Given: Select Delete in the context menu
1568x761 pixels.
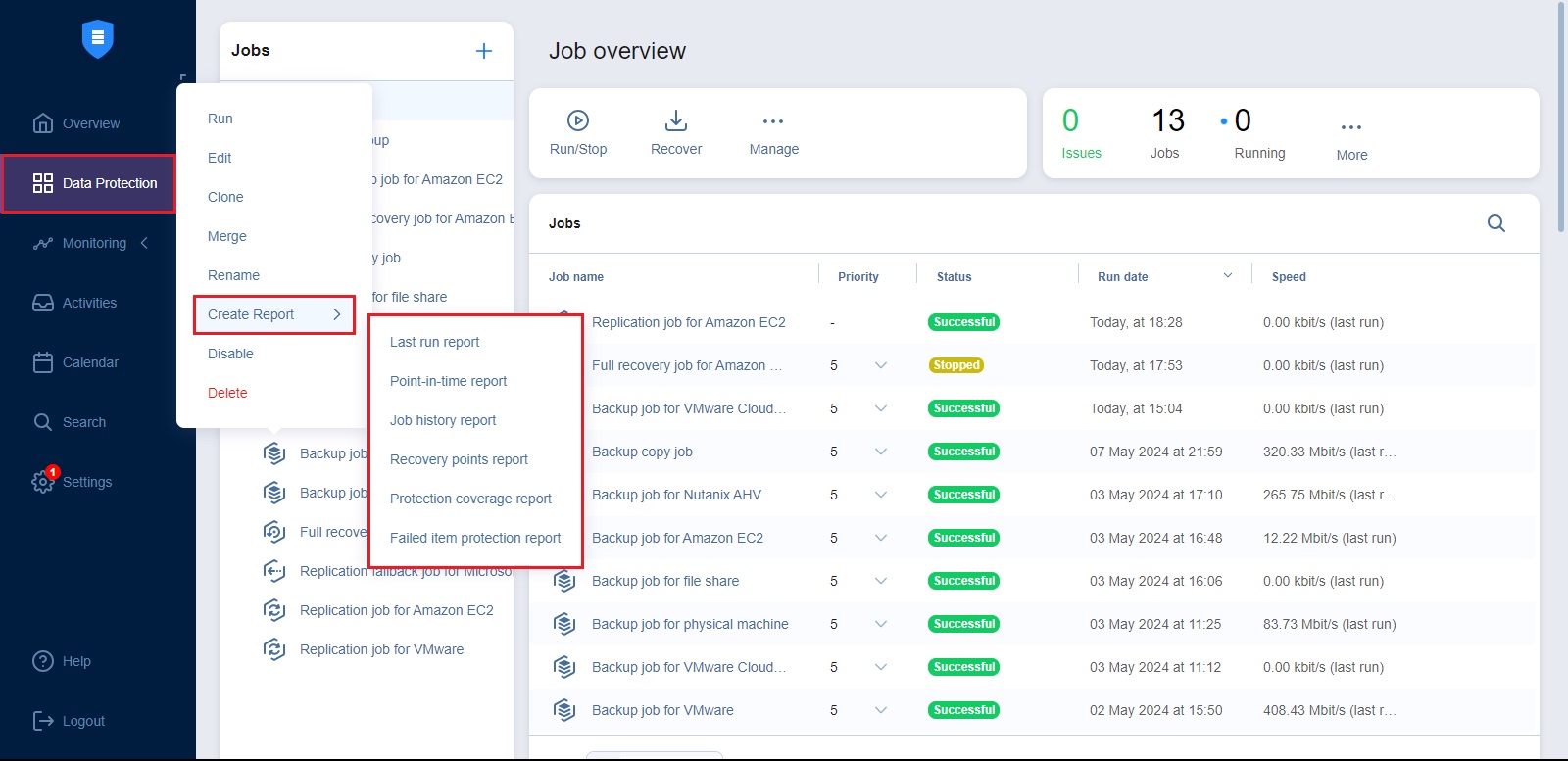Looking at the screenshot, I should (x=227, y=393).
